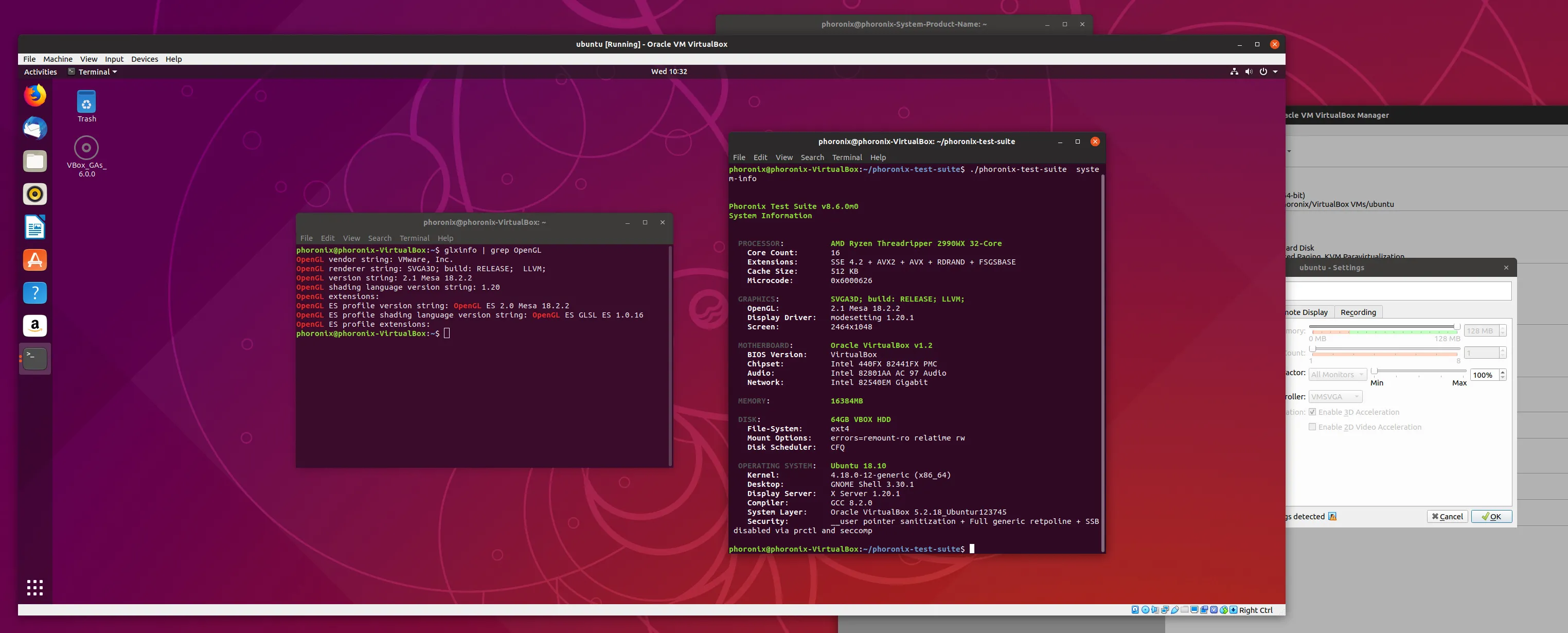The image size is (1568, 633).
Task: Open the VirtualBox Input menu
Action: (x=114, y=59)
